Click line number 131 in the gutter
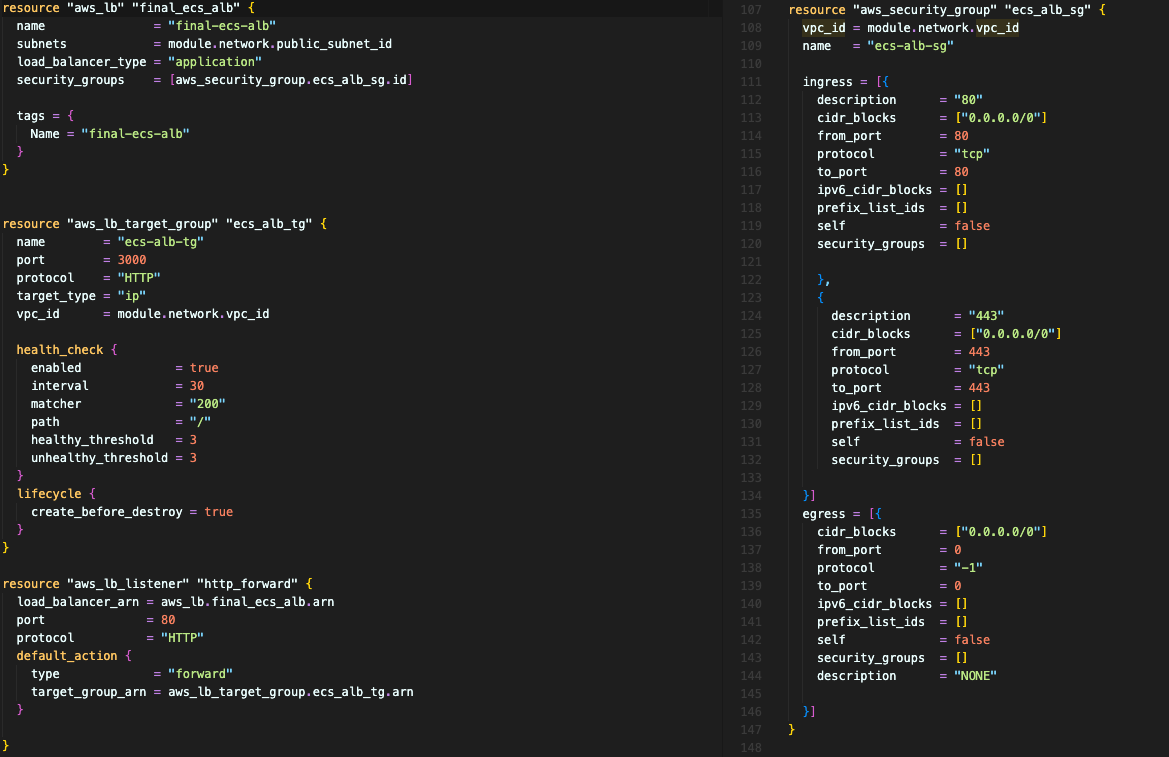 (x=751, y=442)
